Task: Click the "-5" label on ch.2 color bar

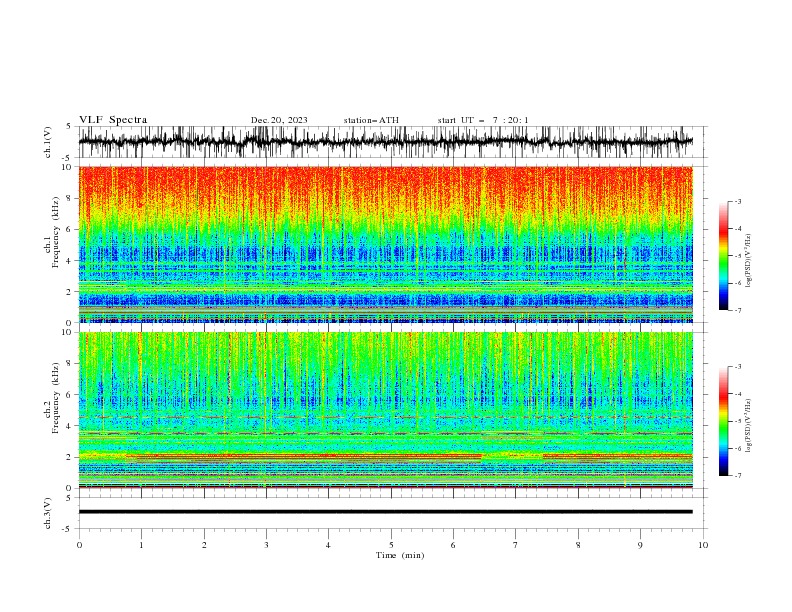Action: pos(738,421)
